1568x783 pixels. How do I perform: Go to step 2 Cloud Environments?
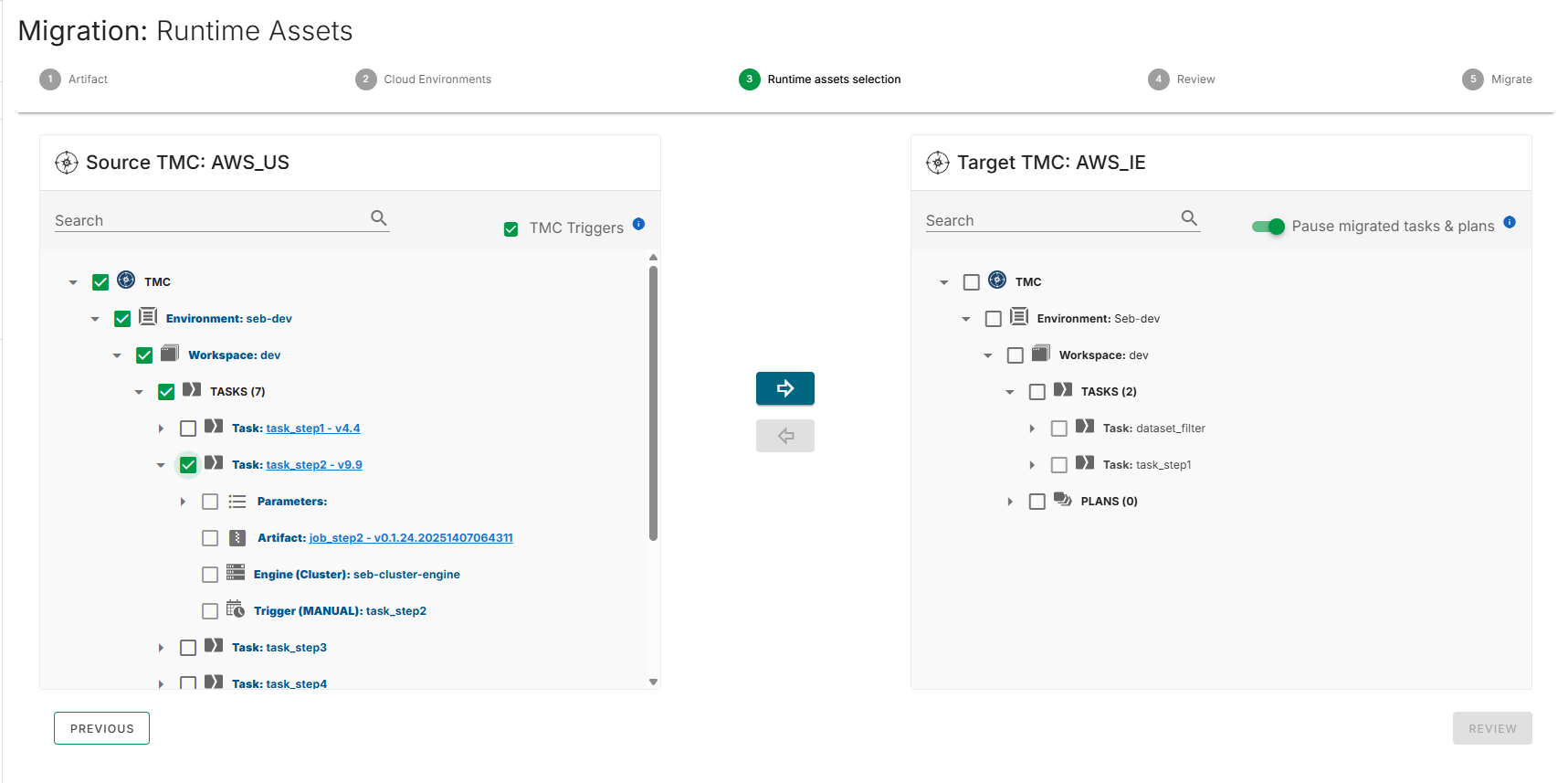[x=423, y=79]
